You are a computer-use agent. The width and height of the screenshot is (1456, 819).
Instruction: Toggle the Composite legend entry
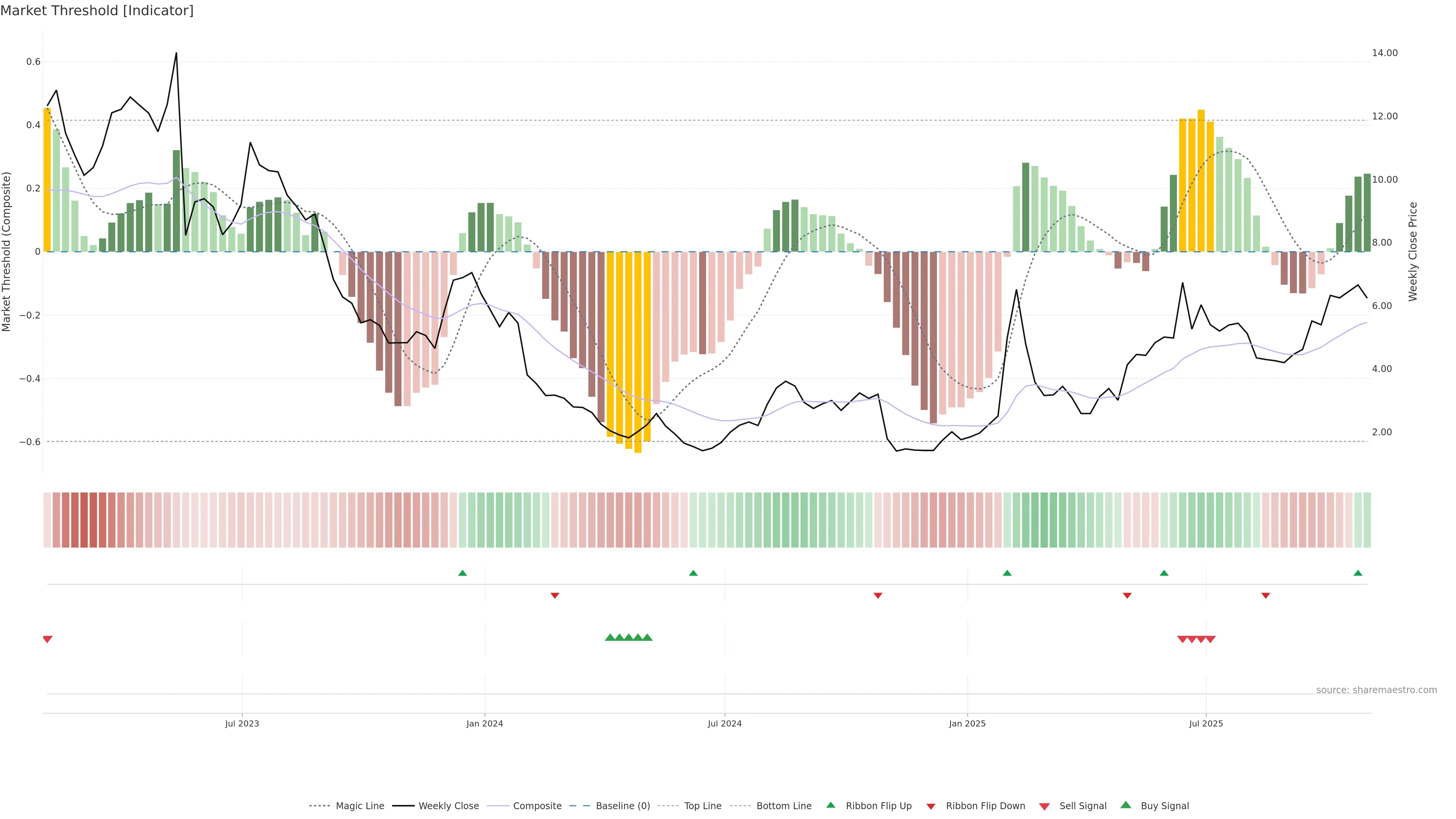[537, 806]
